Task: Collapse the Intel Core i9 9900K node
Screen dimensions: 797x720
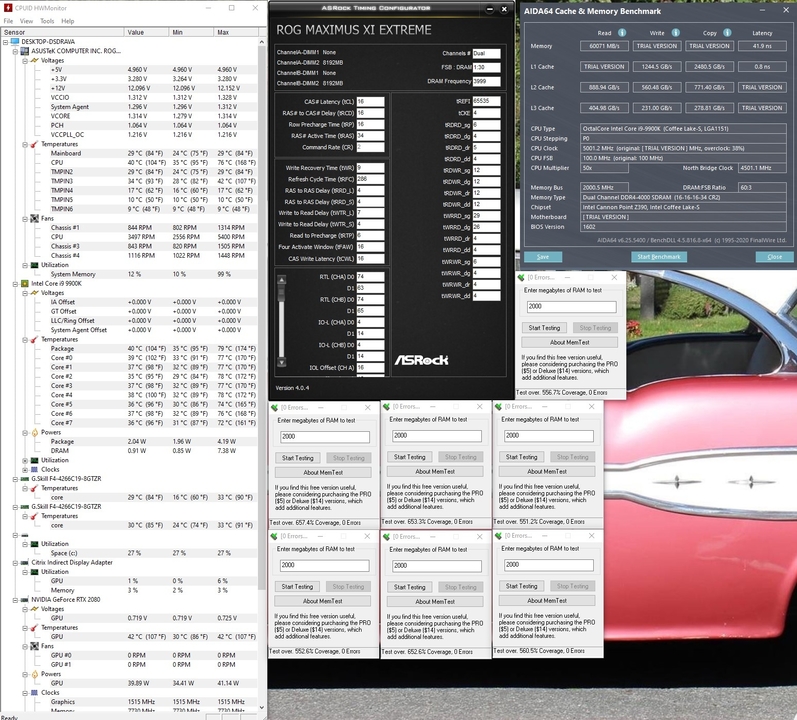Action: [x=15, y=284]
